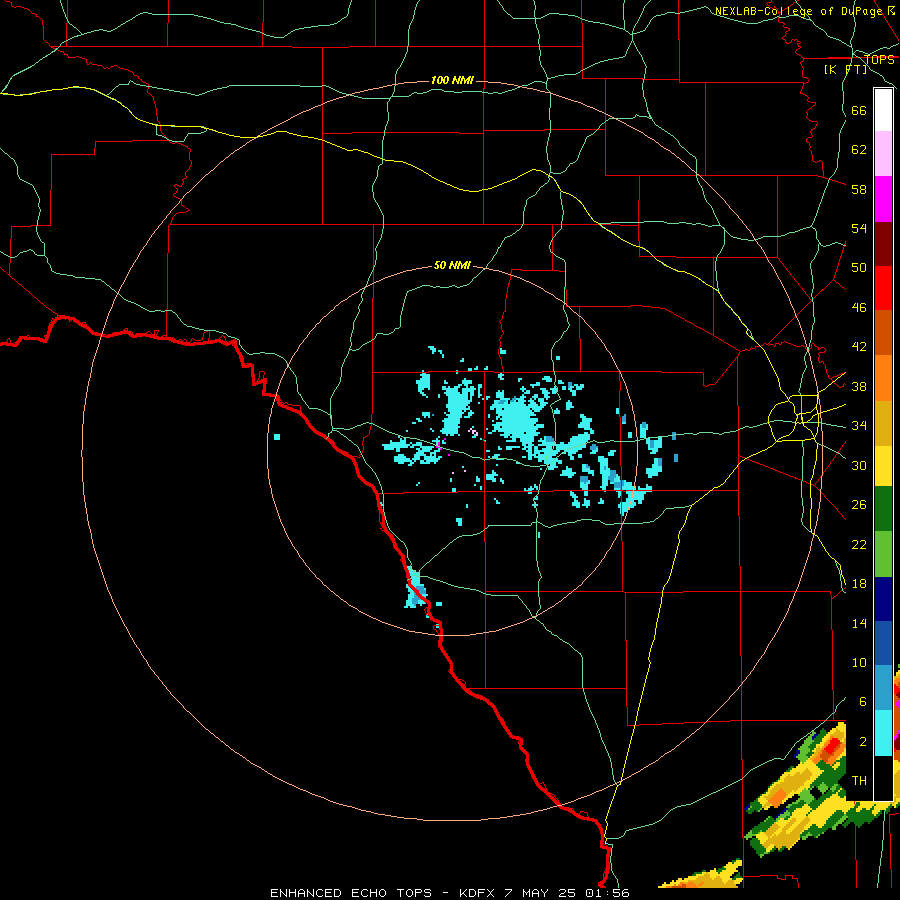Click the legend value 22
900x900 pixels.
859,545
